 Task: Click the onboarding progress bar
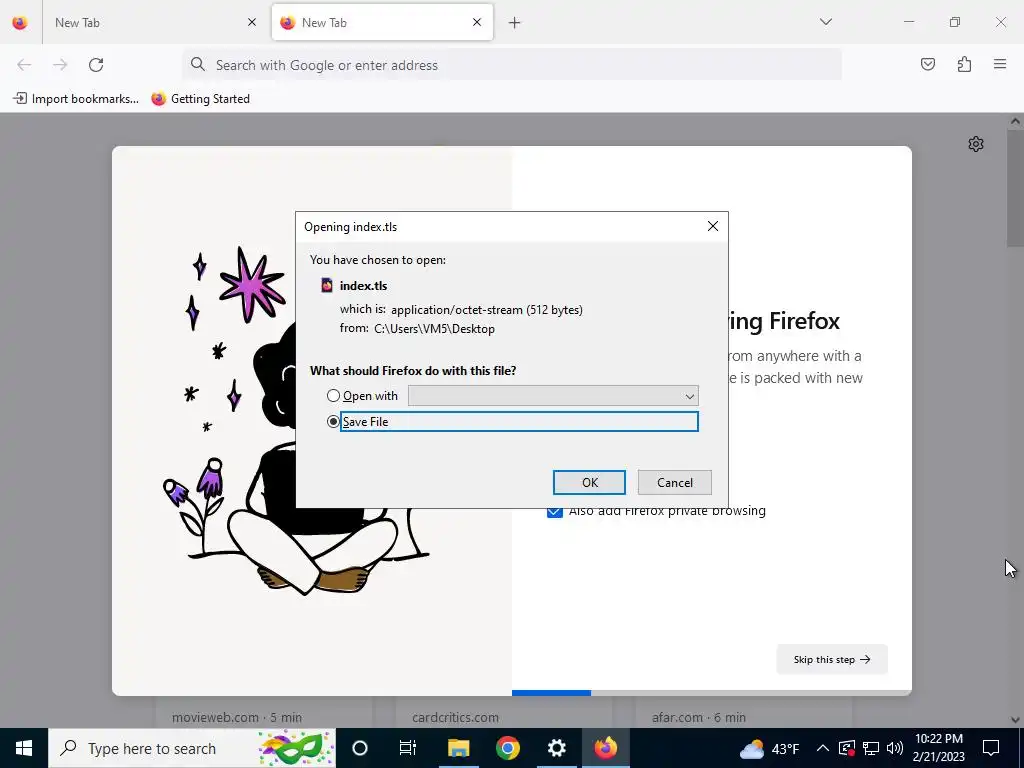(x=712, y=693)
